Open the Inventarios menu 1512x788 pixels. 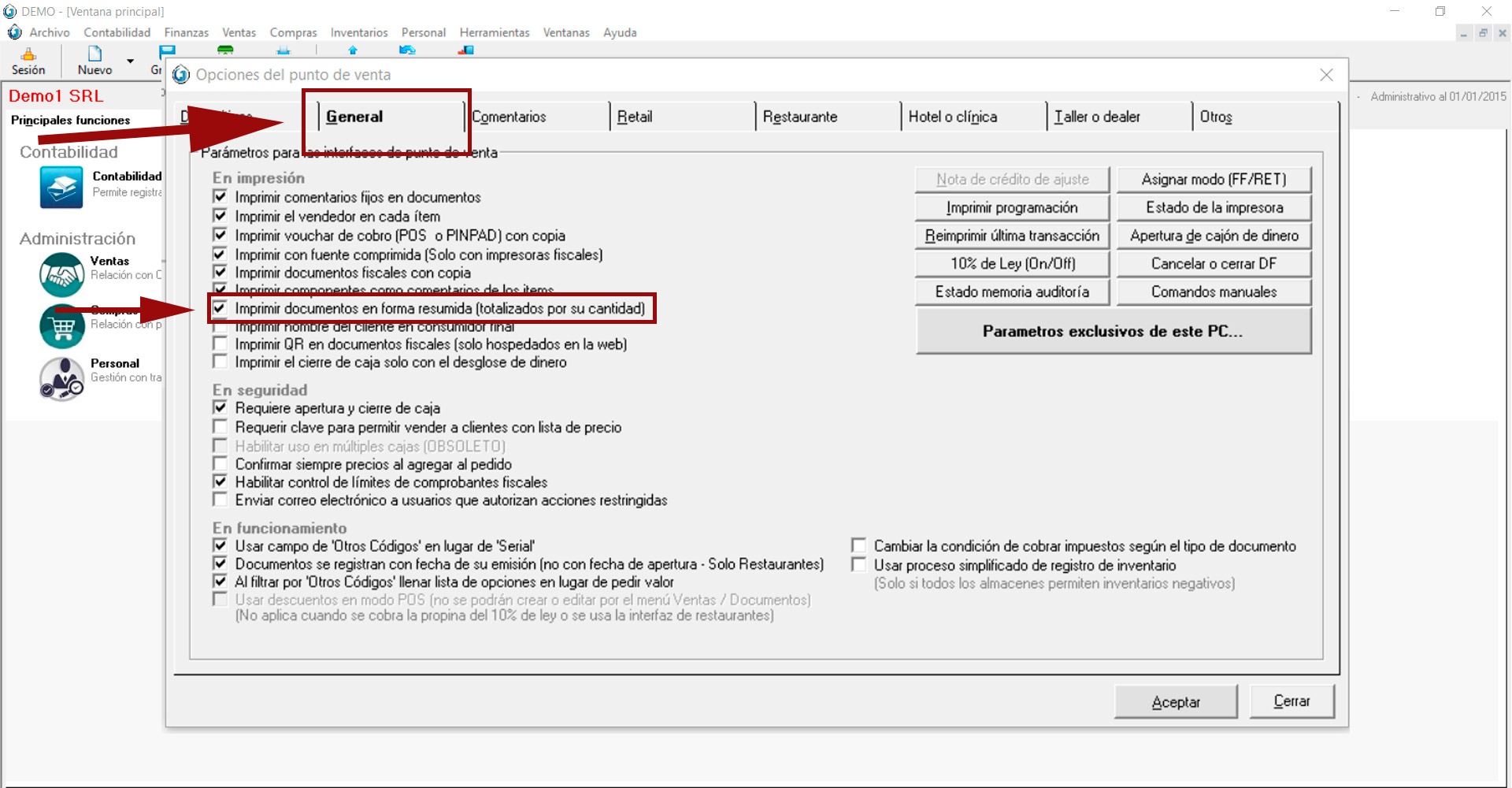tap(358, 32)
